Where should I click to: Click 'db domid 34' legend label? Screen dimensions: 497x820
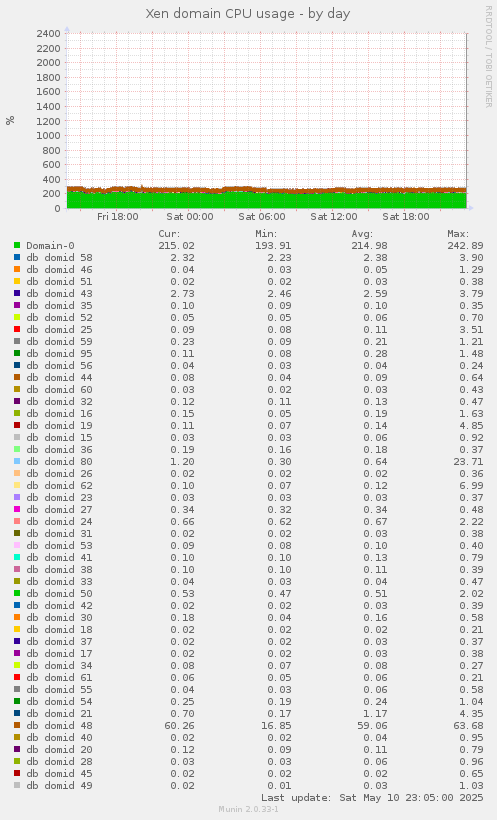tap(59, 666)
